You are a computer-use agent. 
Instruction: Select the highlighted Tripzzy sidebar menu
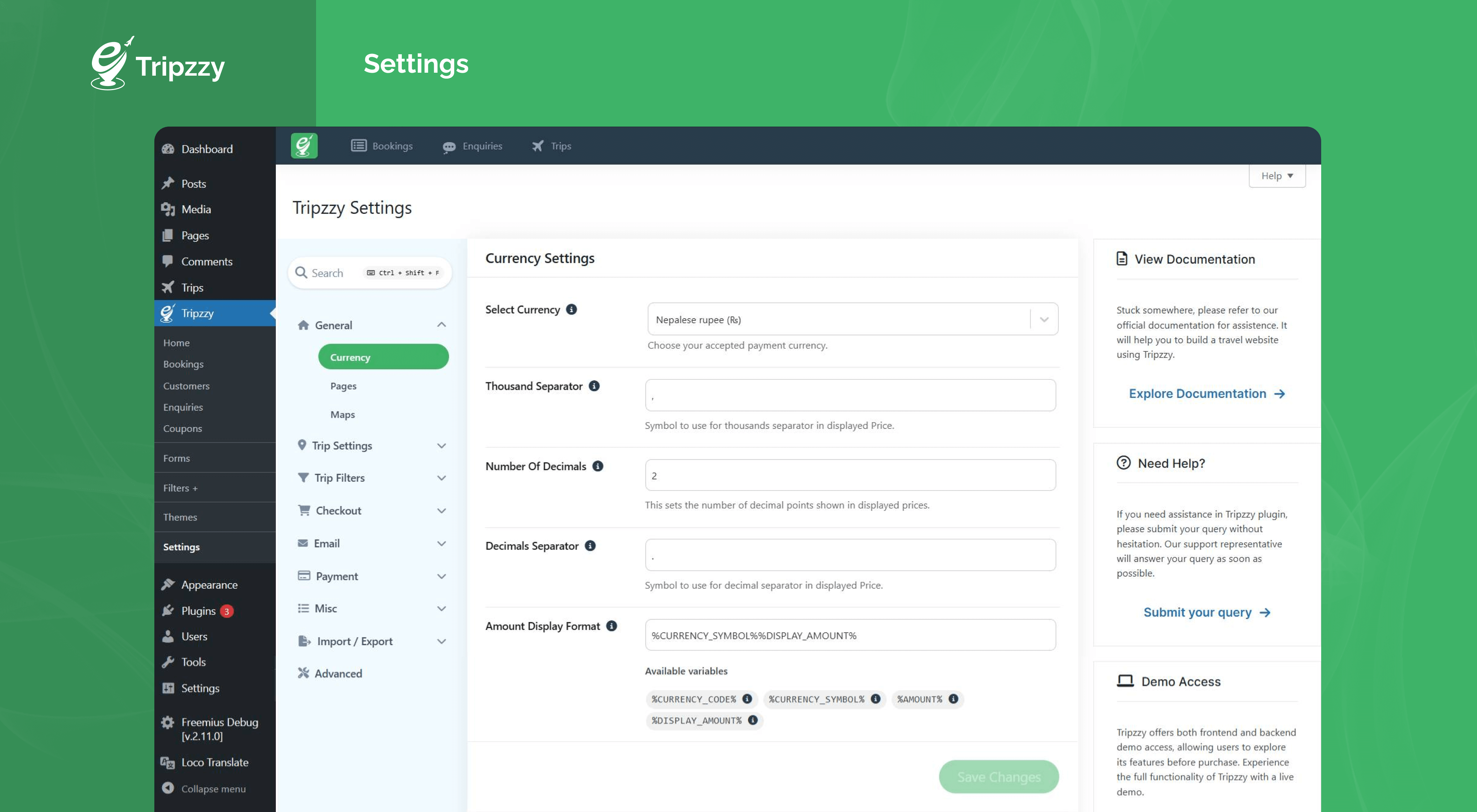[215, 313]
